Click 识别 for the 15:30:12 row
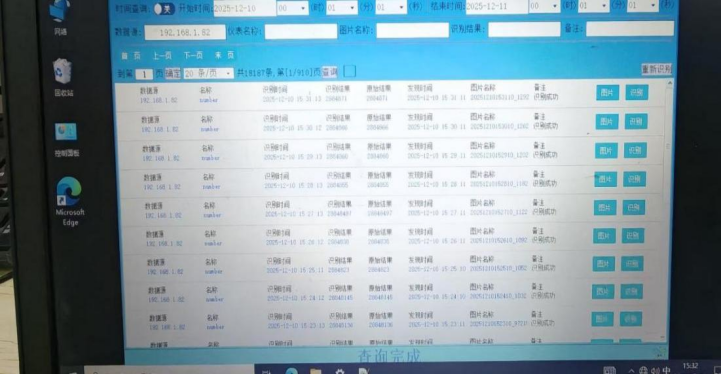The width and height of the screenshot is (721, 375). (x=635, y=121)
